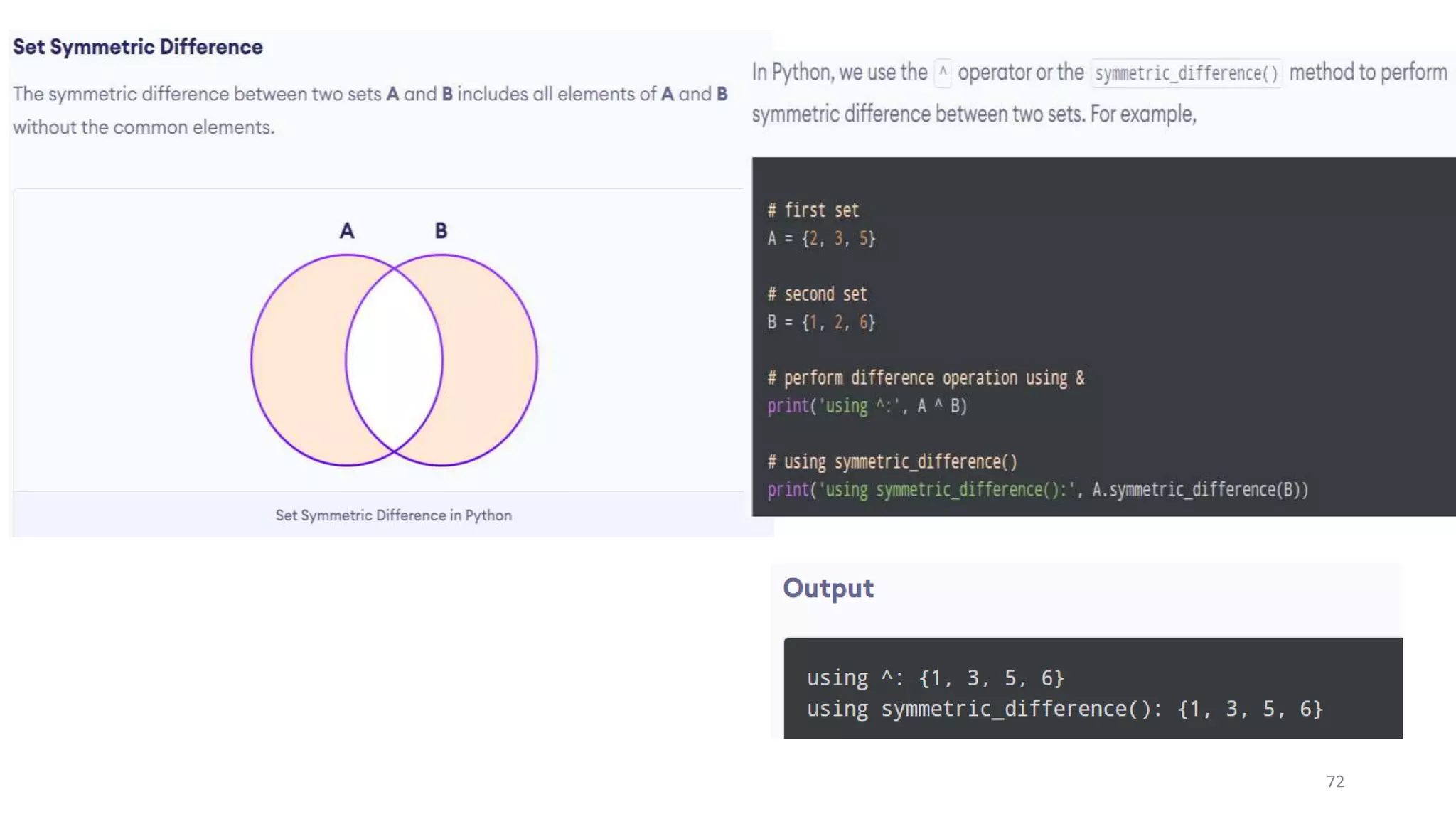Click the print statement calling A.symmetric_difference(B)
The width and height of the screenshot is (1456, 819).
(1037, 490)
